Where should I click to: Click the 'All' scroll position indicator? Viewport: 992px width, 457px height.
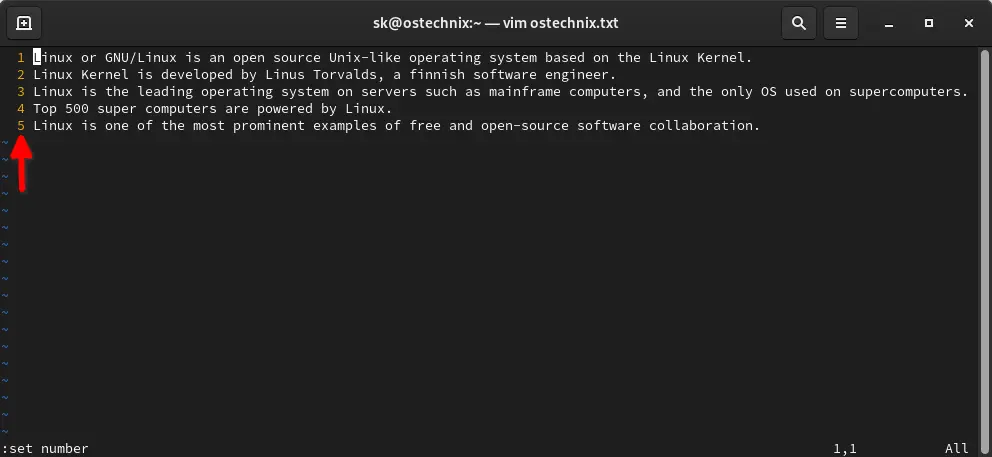pyautogui.click(x=957, y=448)
